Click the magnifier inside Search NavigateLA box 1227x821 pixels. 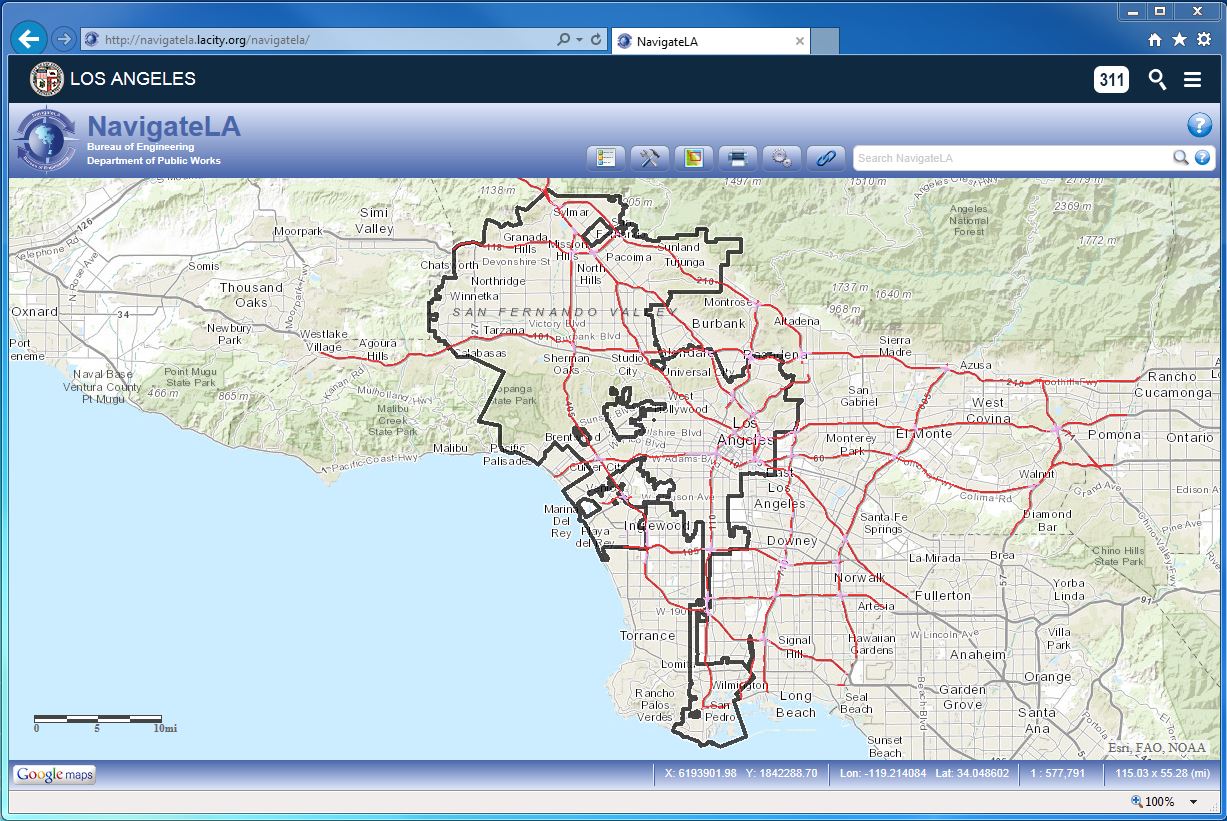pyautogui.click(x=1181, y=158)
